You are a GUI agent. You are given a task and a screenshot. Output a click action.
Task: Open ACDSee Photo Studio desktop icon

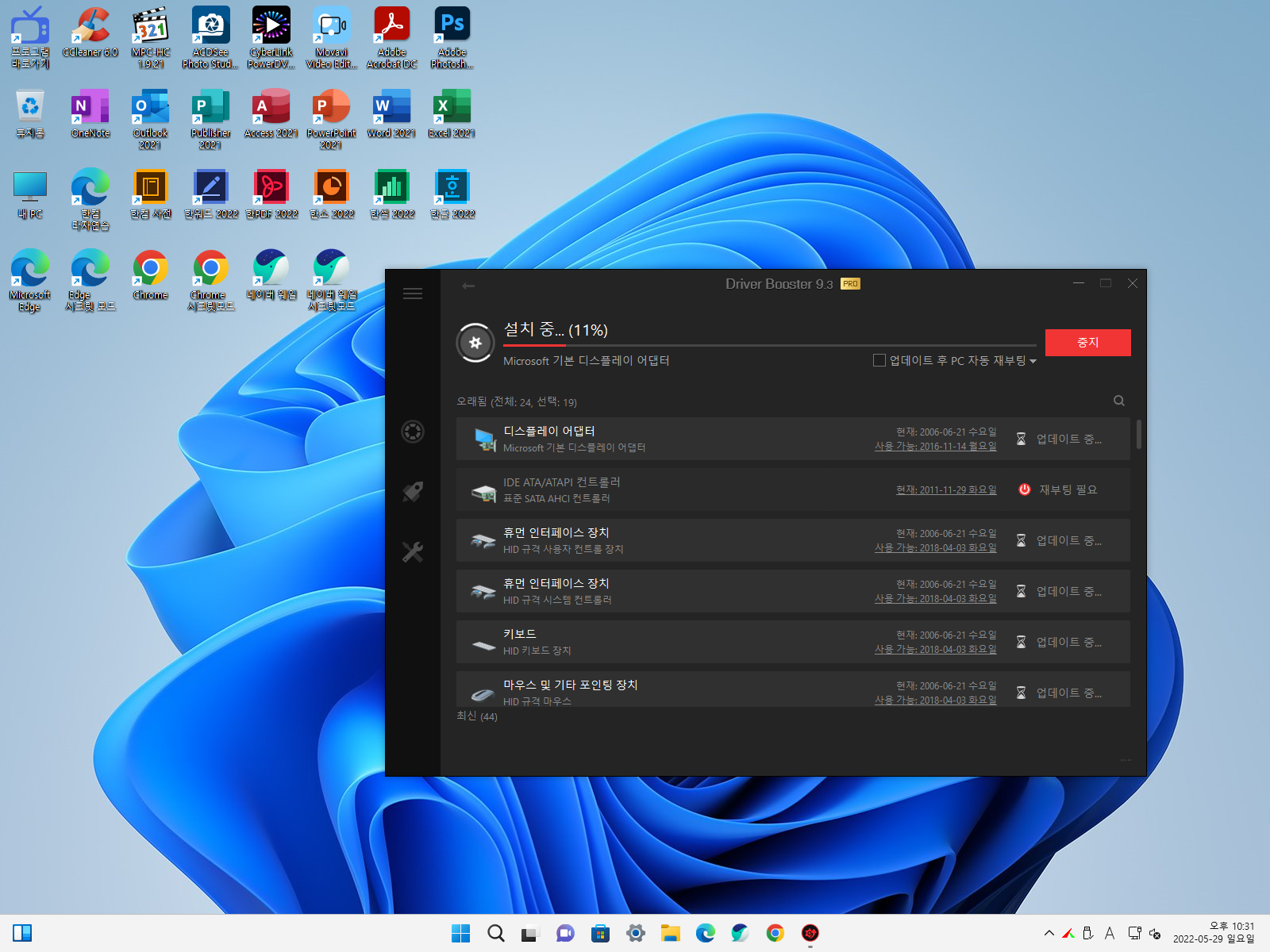tap(210, 37)
